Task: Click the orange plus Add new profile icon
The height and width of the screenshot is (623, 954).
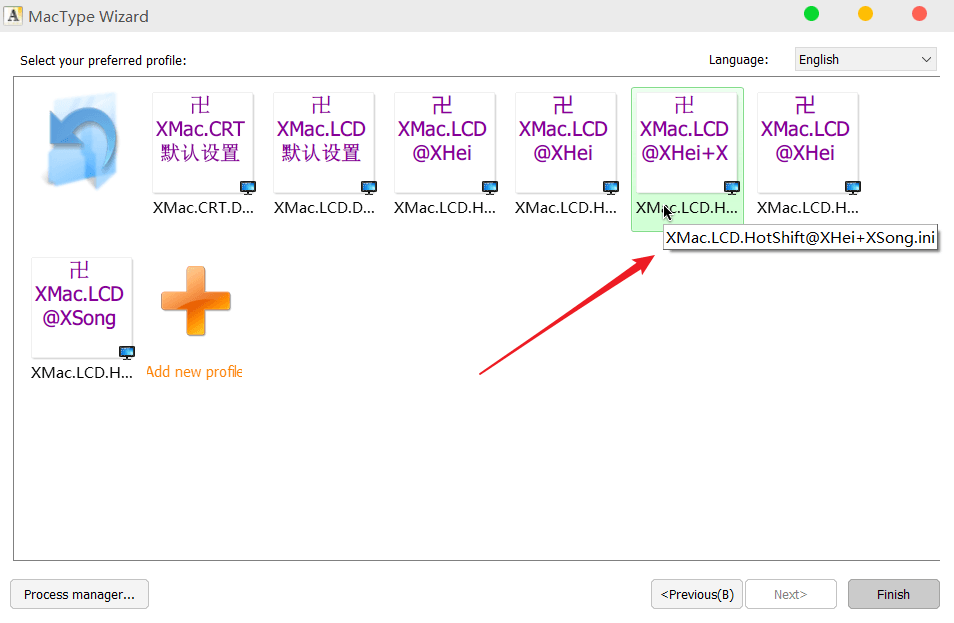Action: tap(195, 301)
